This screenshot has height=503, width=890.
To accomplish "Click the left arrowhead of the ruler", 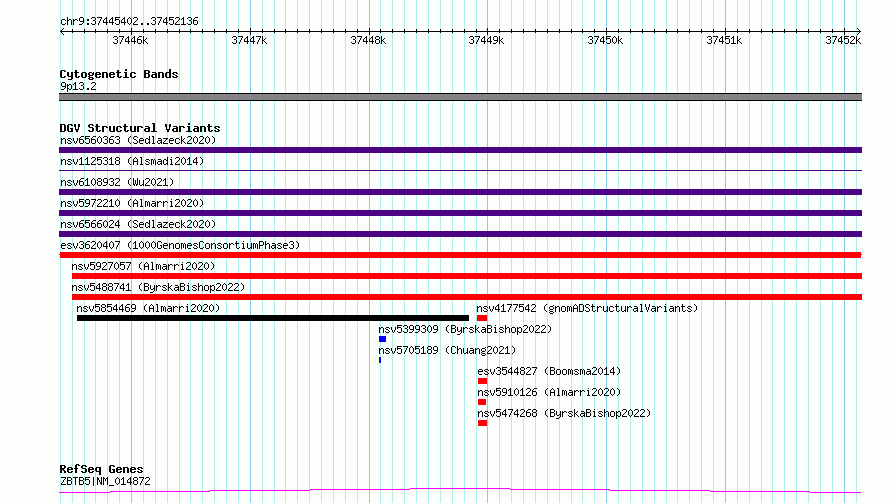I will 62,31.
